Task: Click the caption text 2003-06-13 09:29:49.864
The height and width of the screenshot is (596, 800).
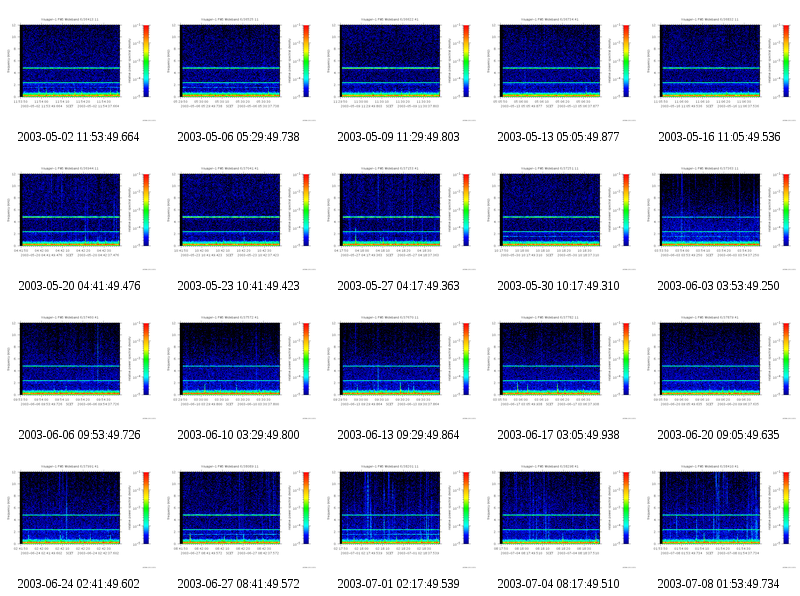Action: pyautogui.click(x=398, y=435)
